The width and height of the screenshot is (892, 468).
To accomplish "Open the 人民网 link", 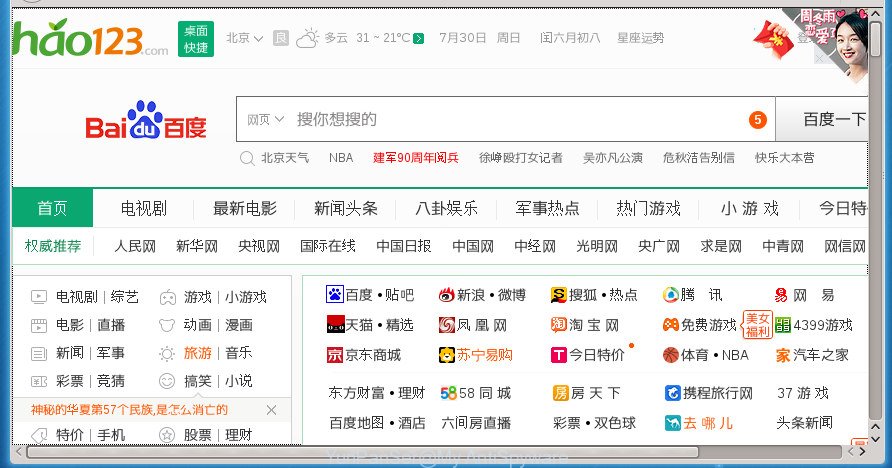I will point(135,246).
